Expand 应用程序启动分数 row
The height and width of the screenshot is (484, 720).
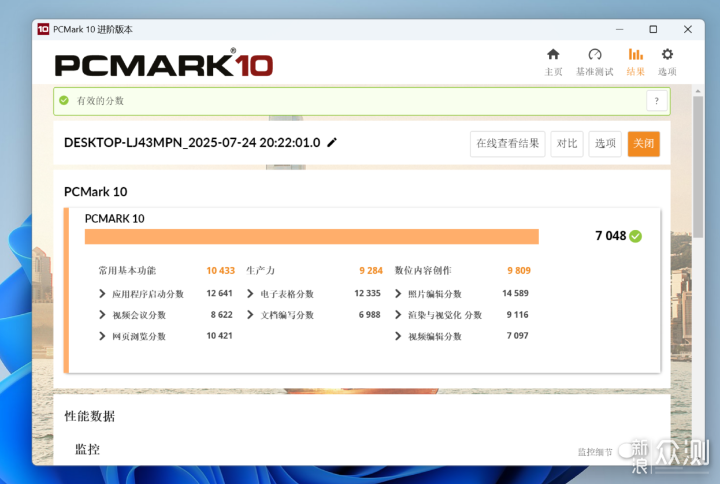102,293
